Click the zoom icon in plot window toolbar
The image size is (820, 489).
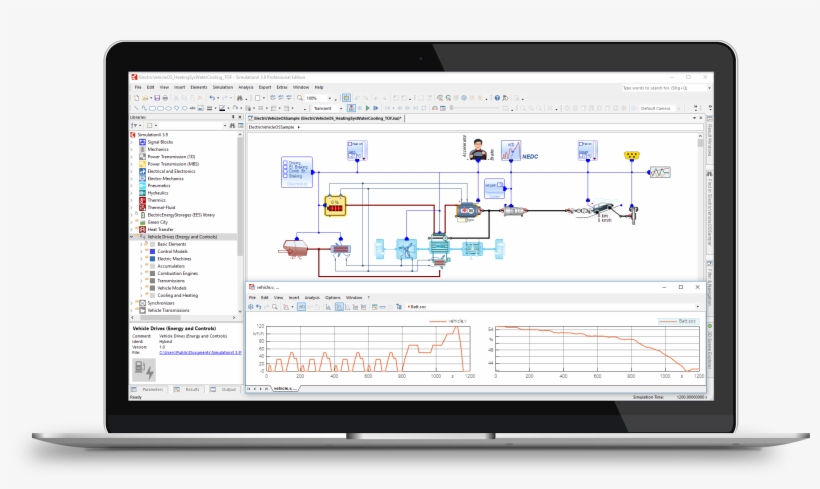[275, 307]
